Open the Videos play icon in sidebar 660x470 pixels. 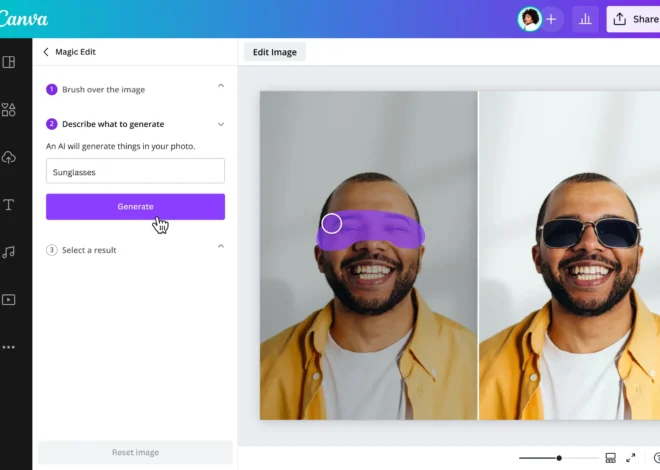pos(9,300)
